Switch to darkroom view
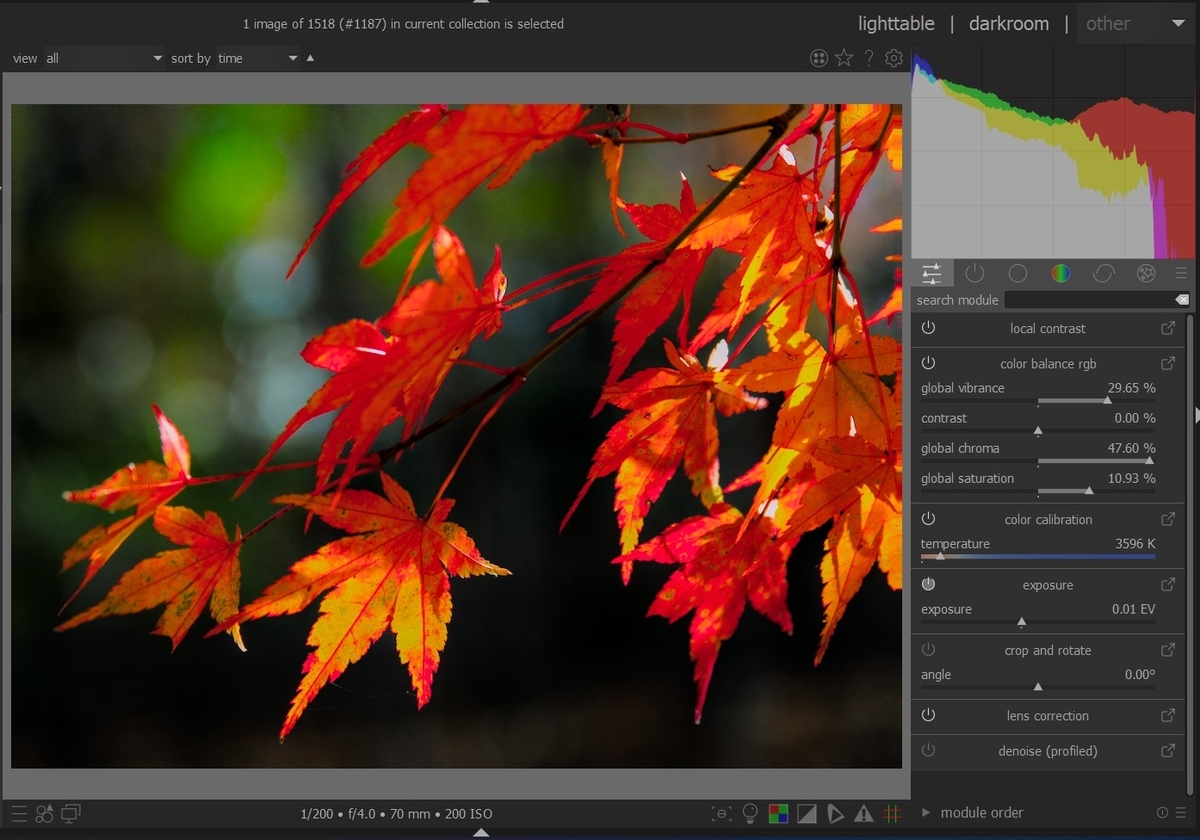This screenshot has width=1200, height=840. 1009,23
